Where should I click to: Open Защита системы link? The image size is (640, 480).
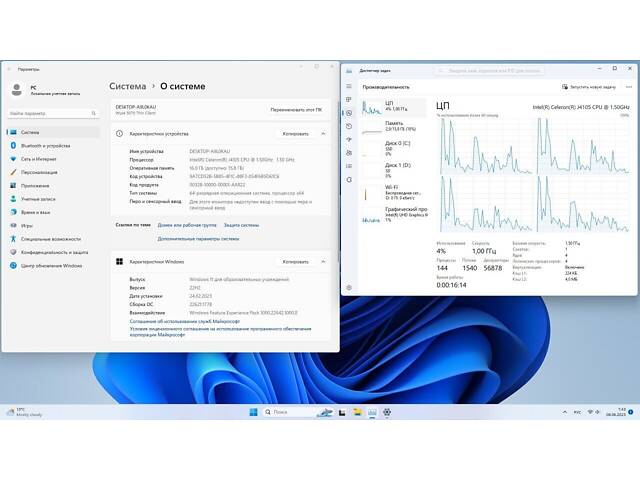pos(241,225)
